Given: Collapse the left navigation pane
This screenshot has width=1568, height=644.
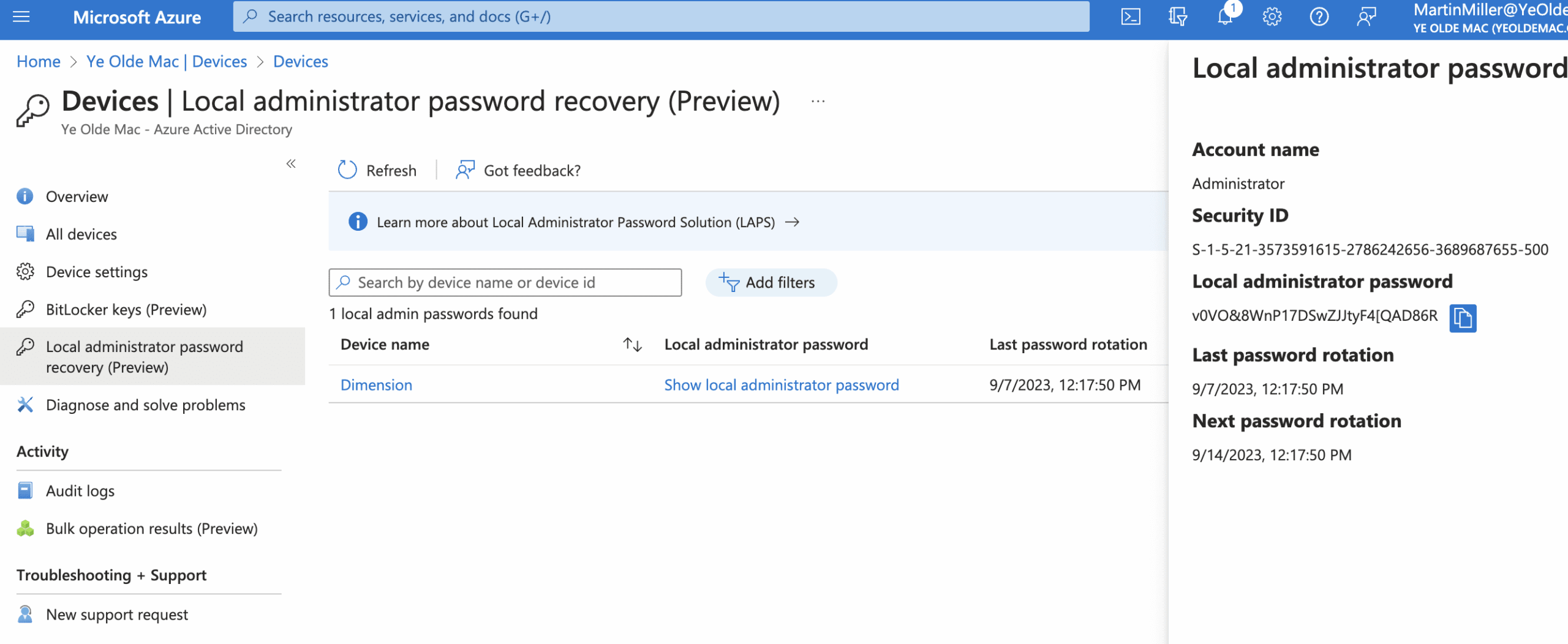Looking at the screenshot, I should (x=292, y=164).
